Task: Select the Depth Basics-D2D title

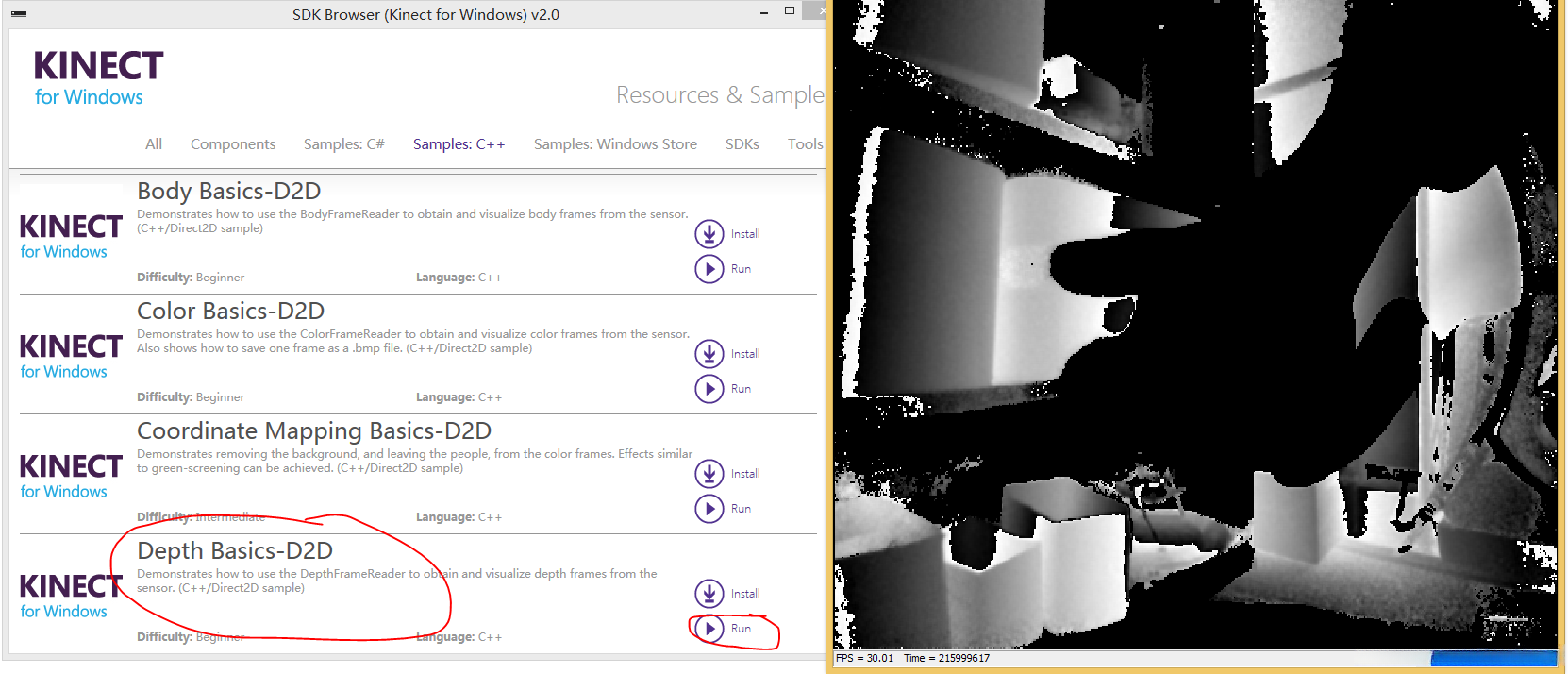Action: click(x=235, y=550)
